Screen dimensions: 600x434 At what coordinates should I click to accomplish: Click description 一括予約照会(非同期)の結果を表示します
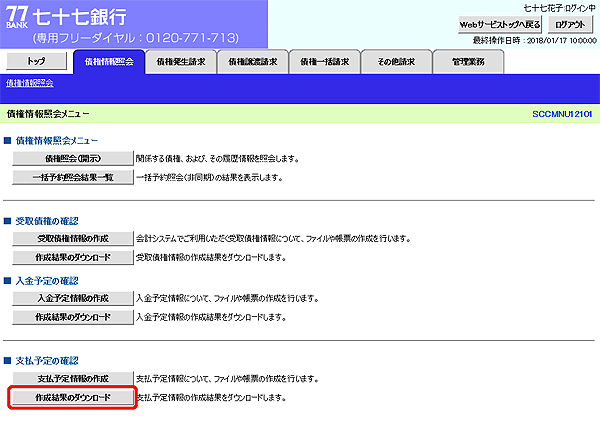click(x=210, y=178)
